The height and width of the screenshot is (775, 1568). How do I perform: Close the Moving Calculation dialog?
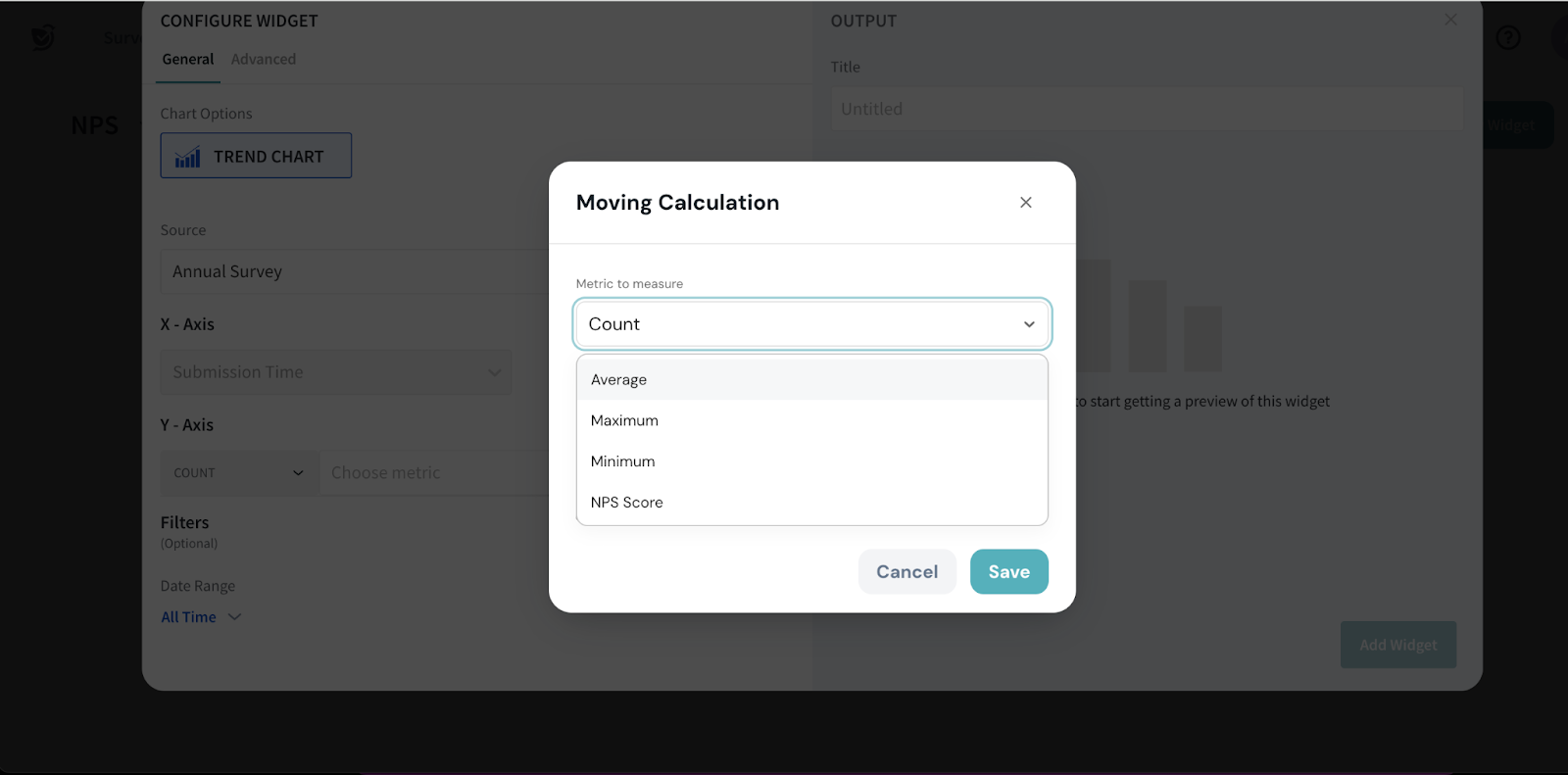[x=1025, y=203]
